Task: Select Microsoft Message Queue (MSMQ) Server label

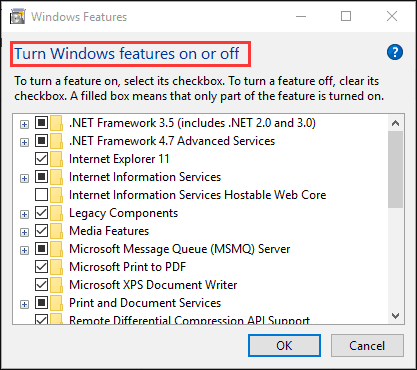Action: point(180,249)
